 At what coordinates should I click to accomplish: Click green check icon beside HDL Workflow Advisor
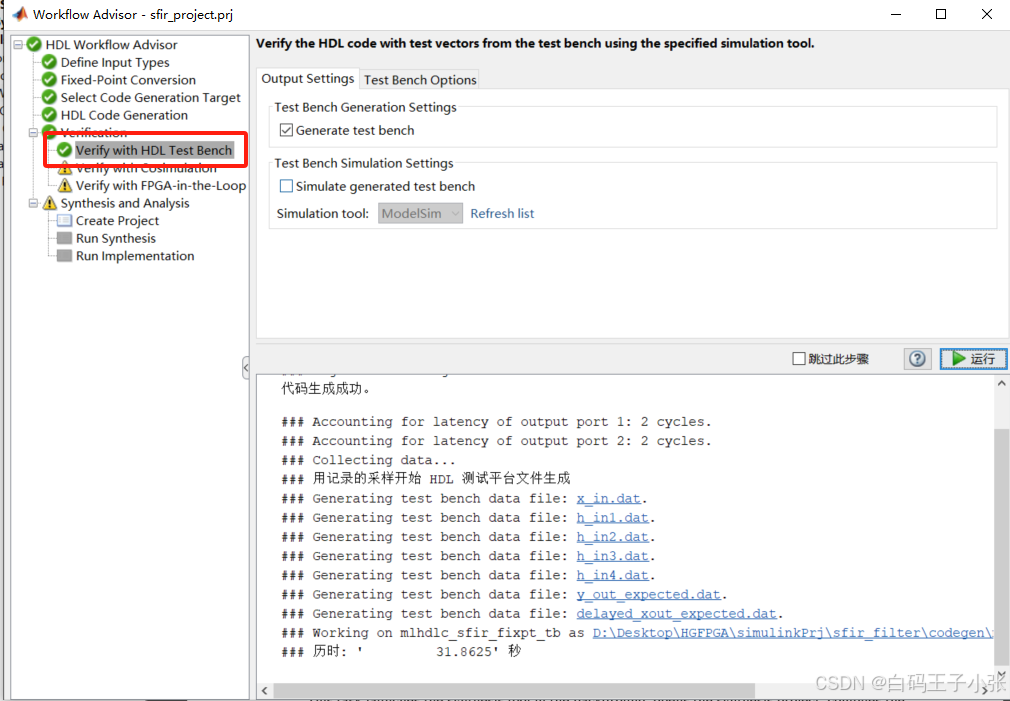(x=34, y=44)
